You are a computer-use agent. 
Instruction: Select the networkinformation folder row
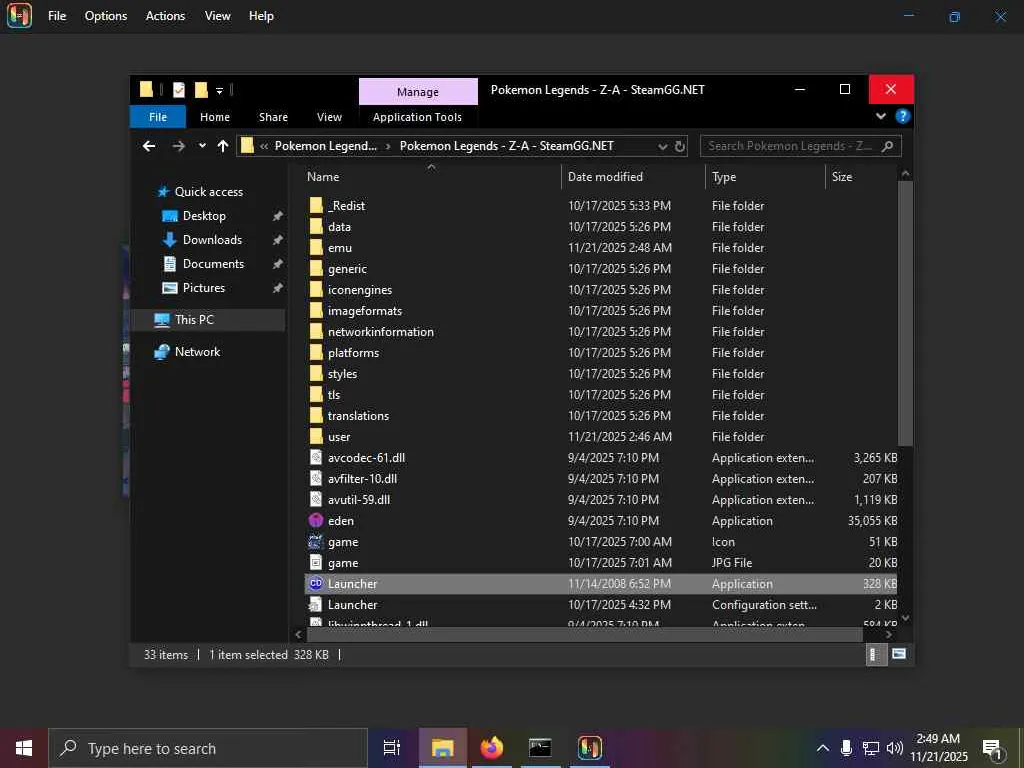coord(601,332)
